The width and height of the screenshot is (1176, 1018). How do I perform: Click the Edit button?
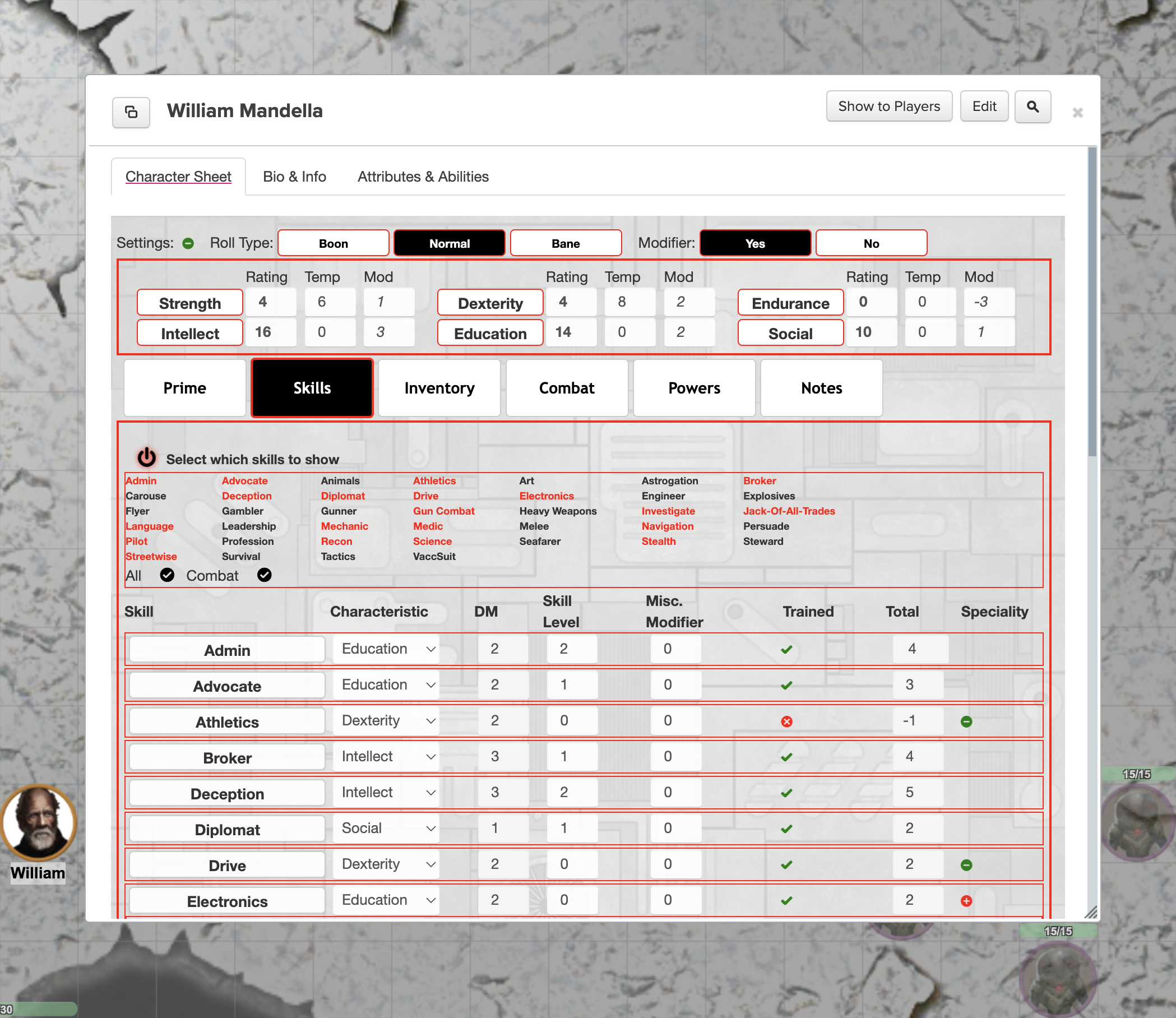(984, 107)
